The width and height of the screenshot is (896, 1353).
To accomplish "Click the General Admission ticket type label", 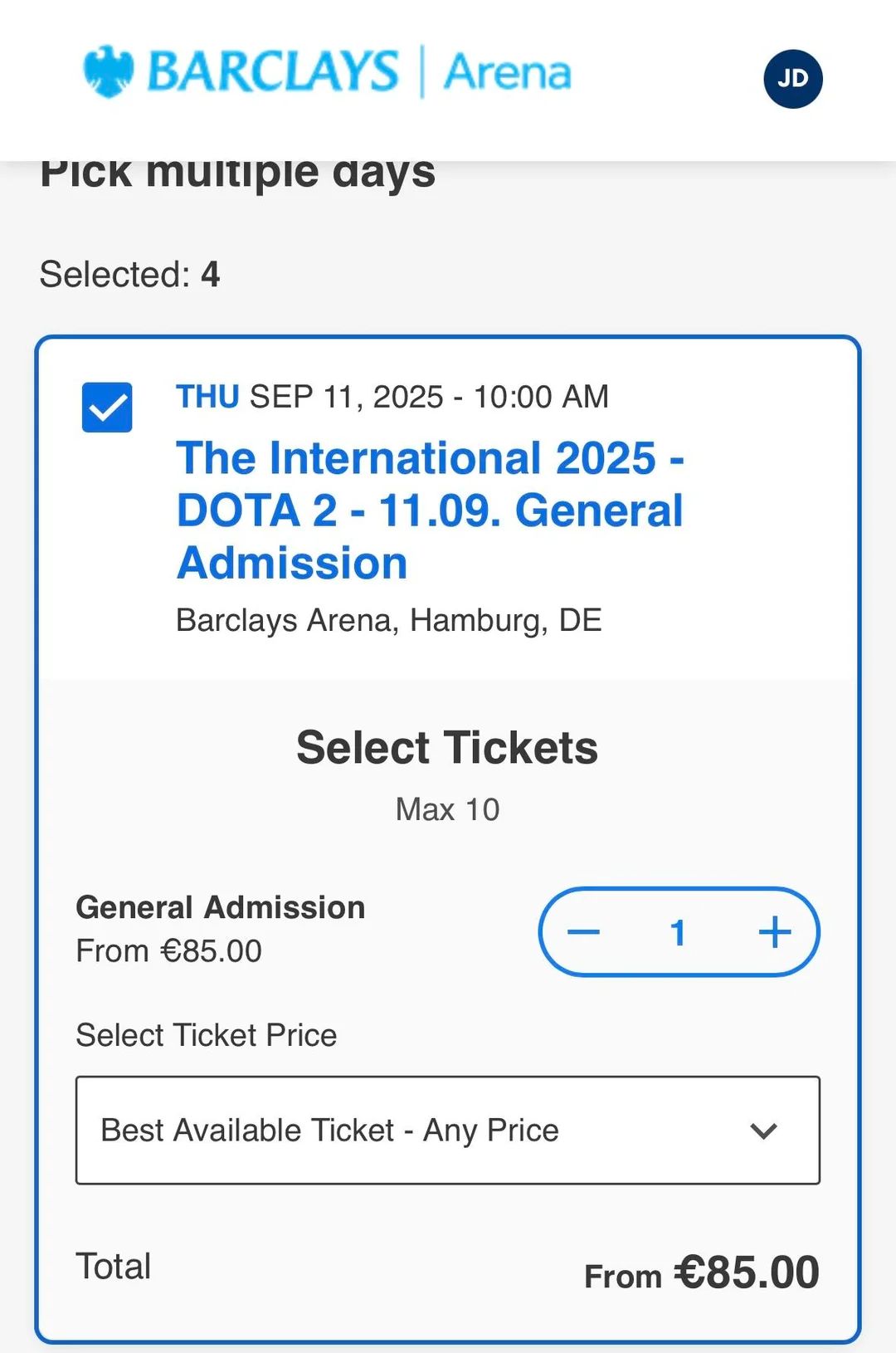I will click(221, 907).
